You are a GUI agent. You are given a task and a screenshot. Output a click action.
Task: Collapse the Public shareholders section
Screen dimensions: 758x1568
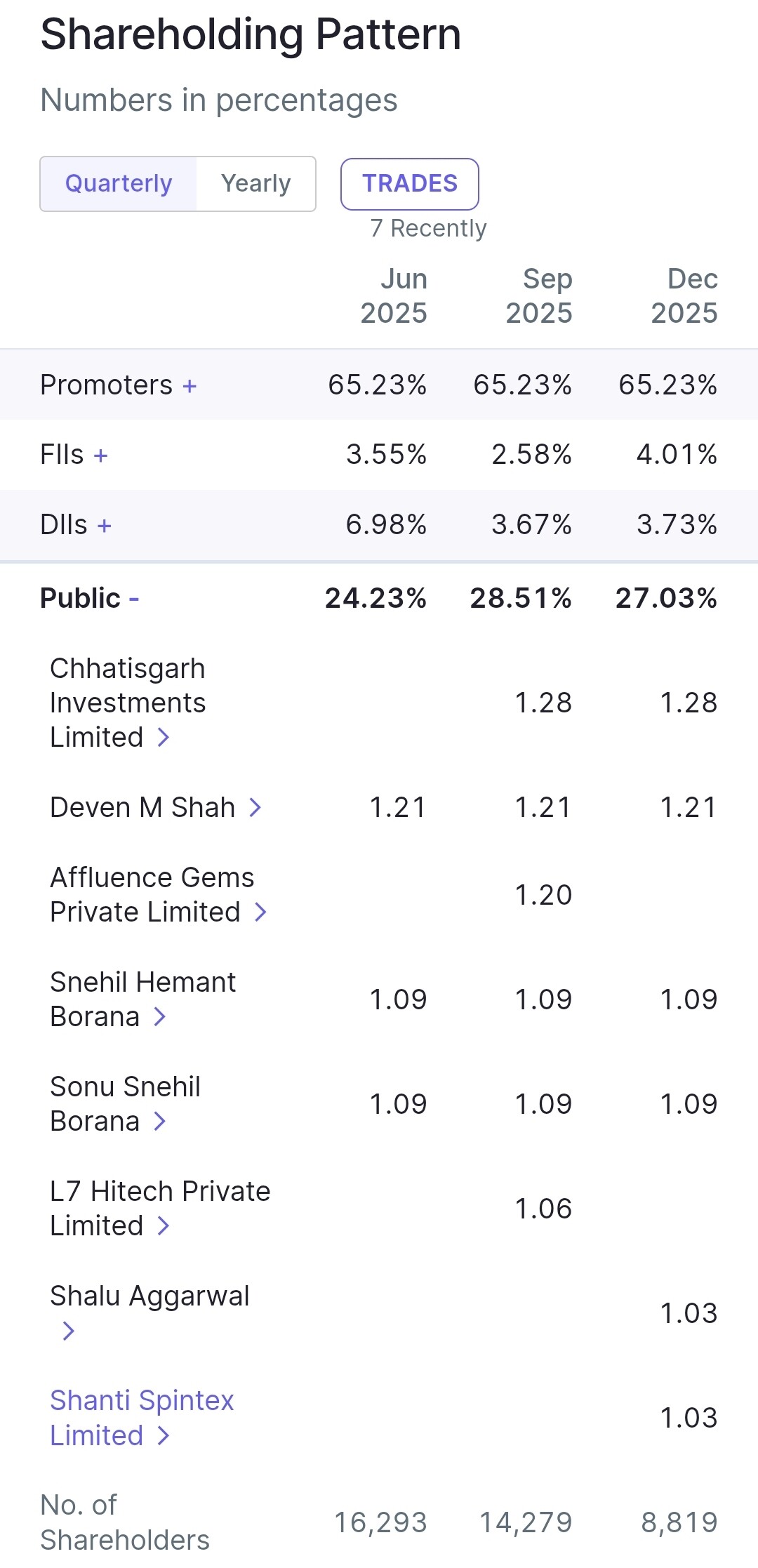(134, 599)
